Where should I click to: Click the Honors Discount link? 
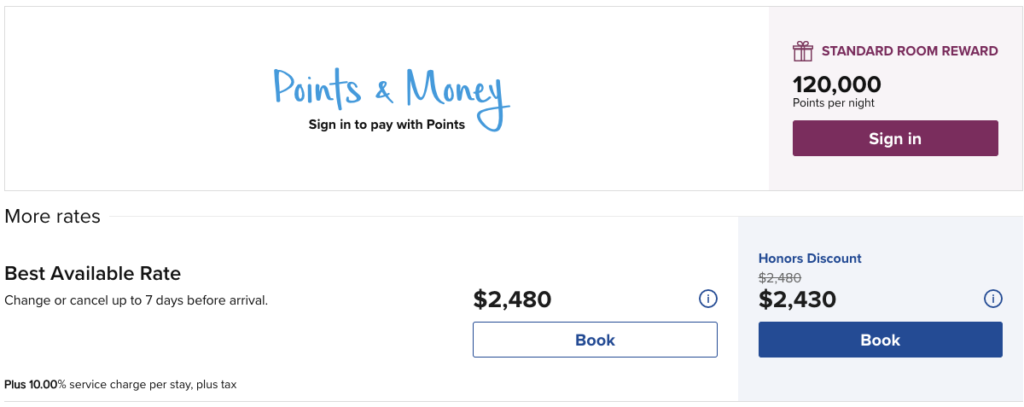point(810,258)
